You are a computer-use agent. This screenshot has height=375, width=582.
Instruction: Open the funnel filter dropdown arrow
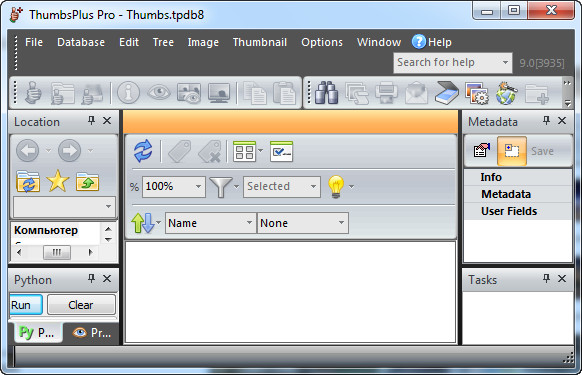point(236,186)
